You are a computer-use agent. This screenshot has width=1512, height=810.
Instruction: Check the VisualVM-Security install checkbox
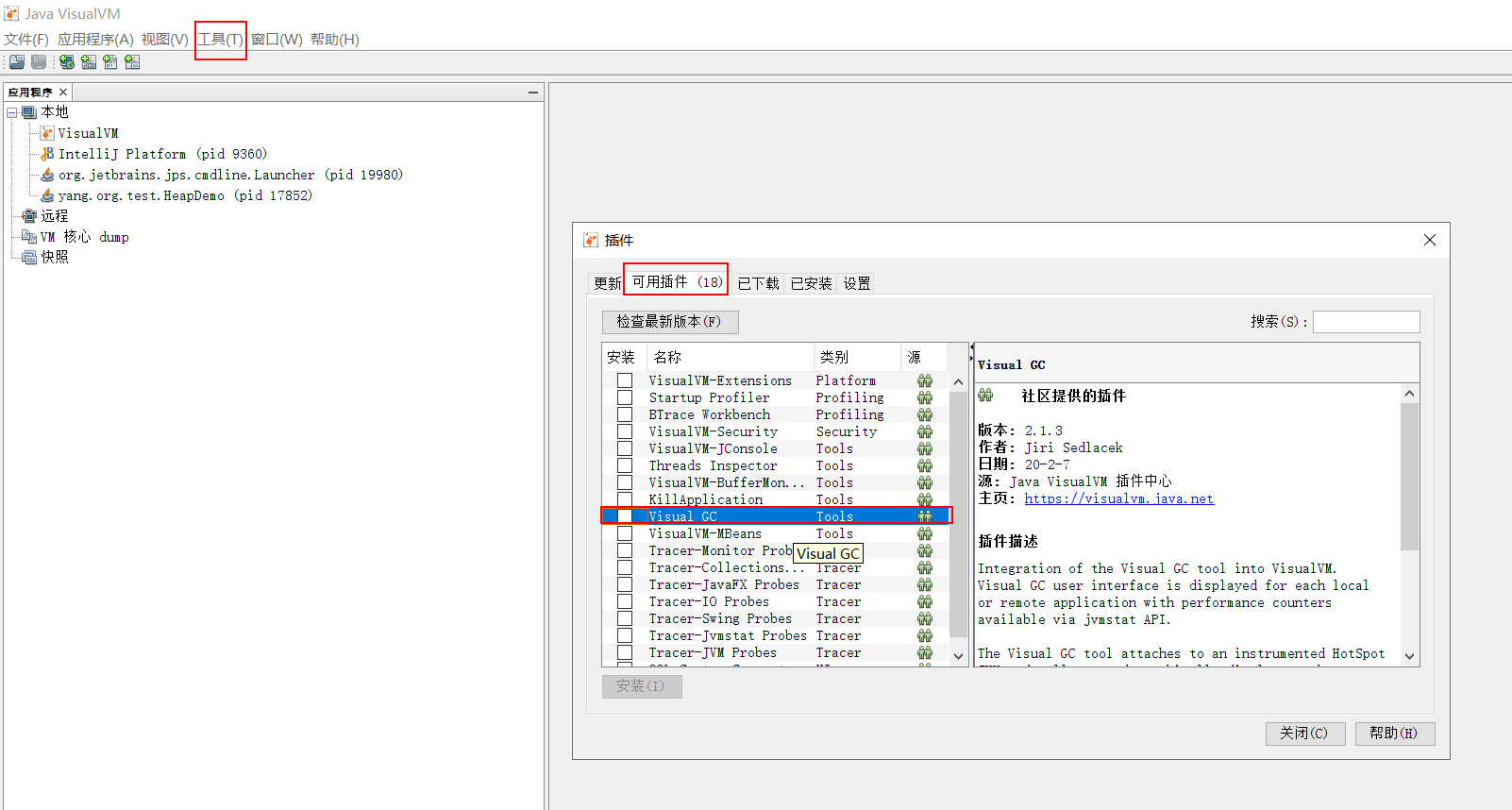pos(625,431)
